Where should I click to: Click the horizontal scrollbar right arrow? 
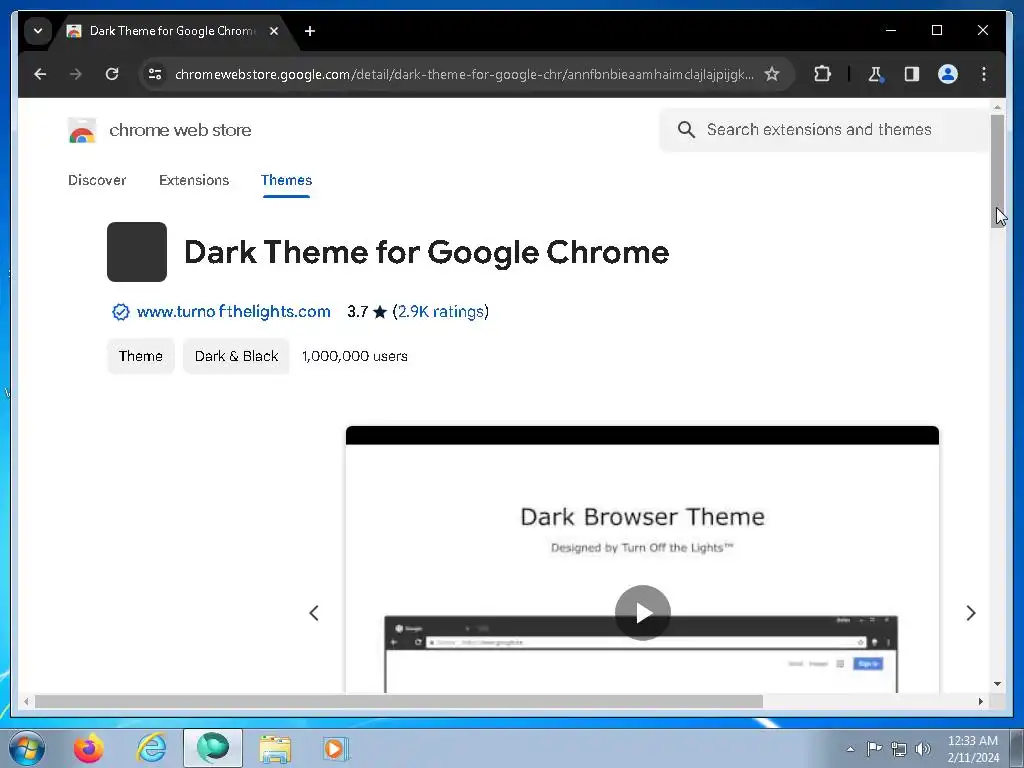[x=980, y=701]
